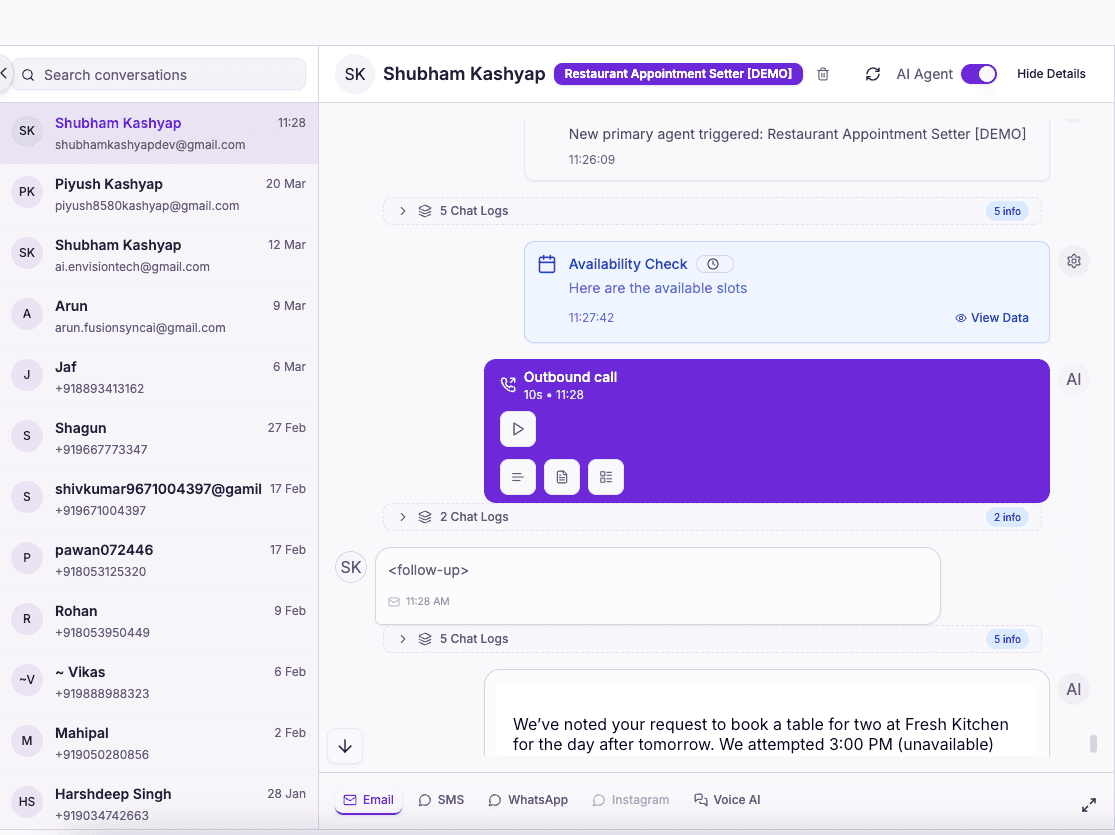This screenshot has width=1115, height=835.
Task: Click the Search conversations field
Action: click(x=157, y=74)
